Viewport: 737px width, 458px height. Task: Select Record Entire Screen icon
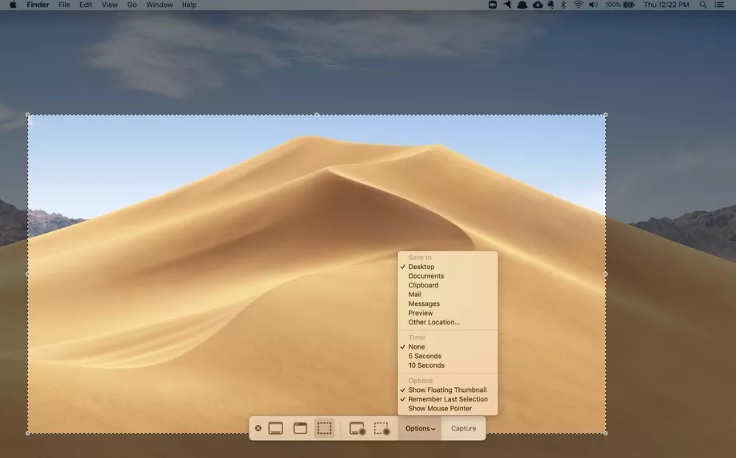tap(357, 428)
